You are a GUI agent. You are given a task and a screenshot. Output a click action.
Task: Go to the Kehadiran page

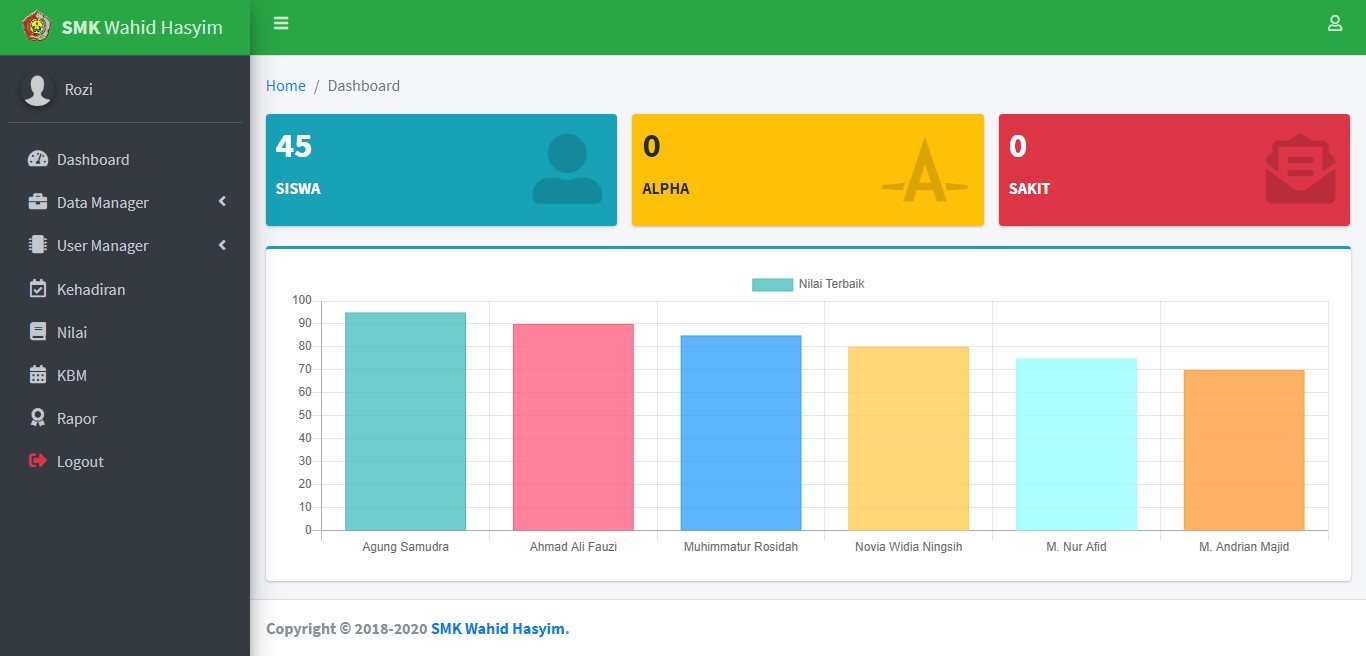pyautogui.click(x=125, y=289)
